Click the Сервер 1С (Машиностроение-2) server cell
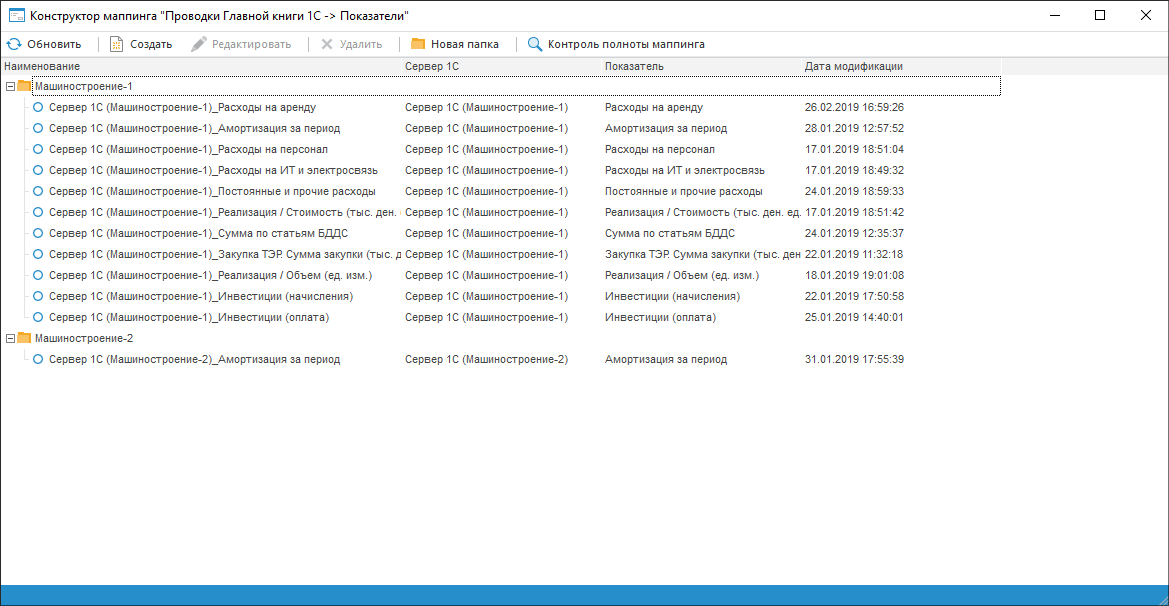Screen dimensions: 1169x606 pyautogui.click(x=486, y=359)
